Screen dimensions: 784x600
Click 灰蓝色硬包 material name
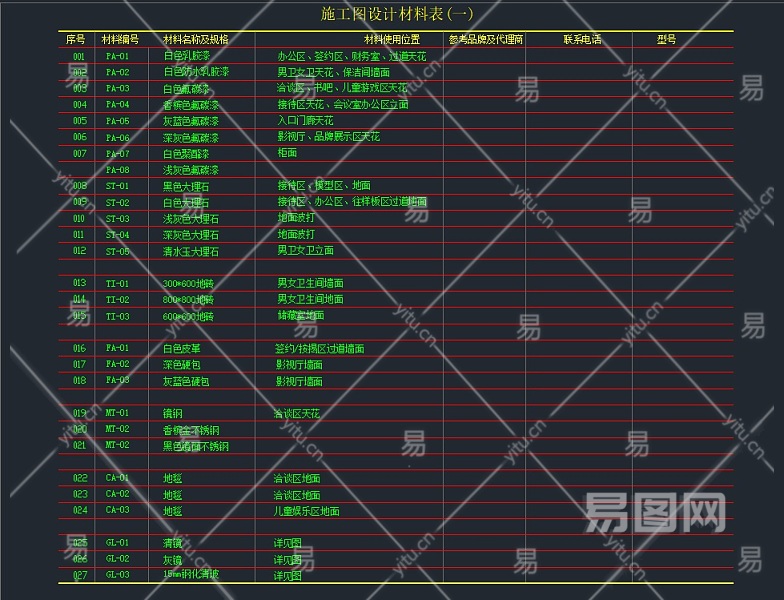click(186, 382)
